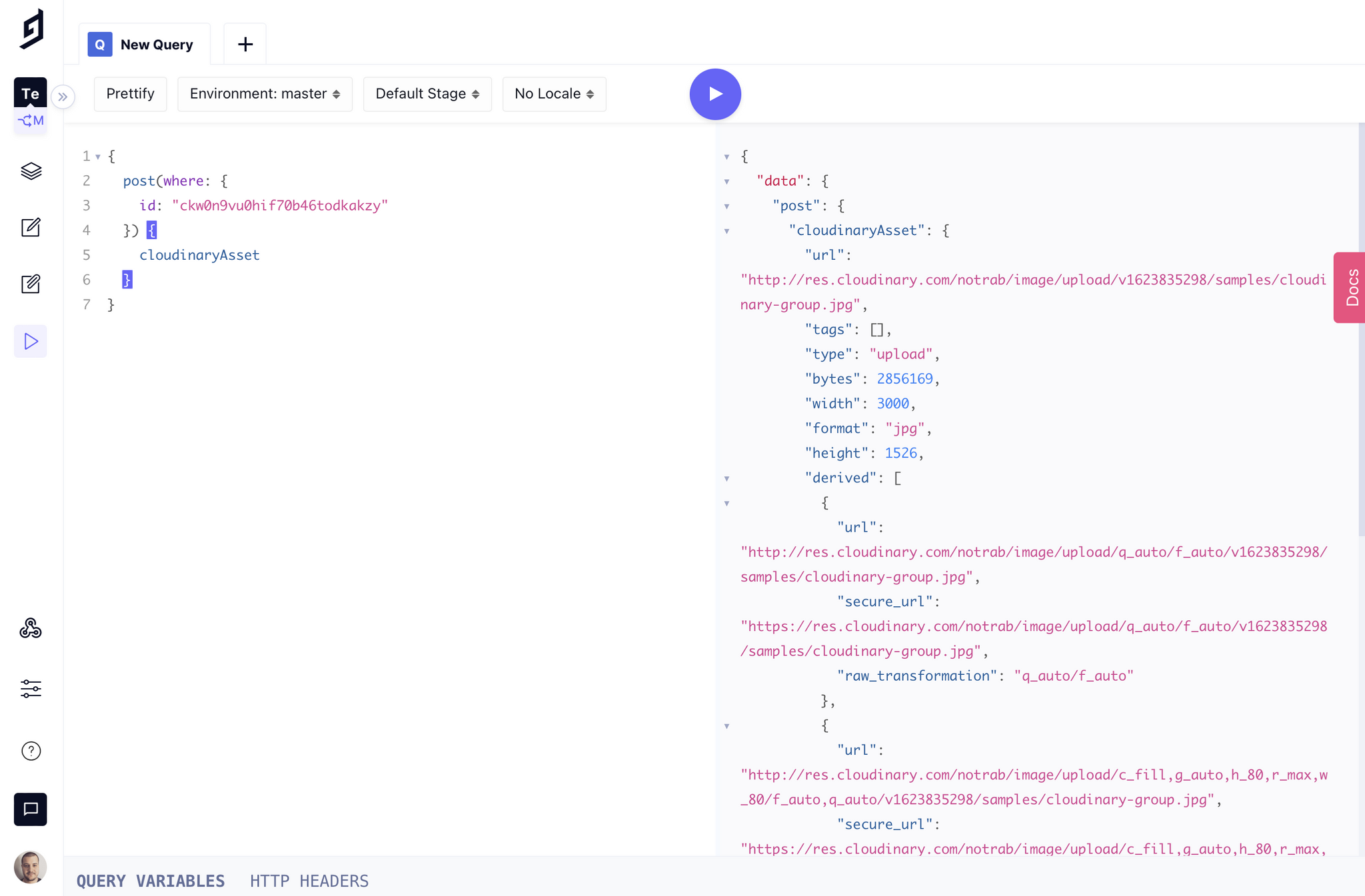The height and width of the screenshot is (896, 1365).
Task: Open the Default Stage dropdown
Action: (x=427, y=94)
